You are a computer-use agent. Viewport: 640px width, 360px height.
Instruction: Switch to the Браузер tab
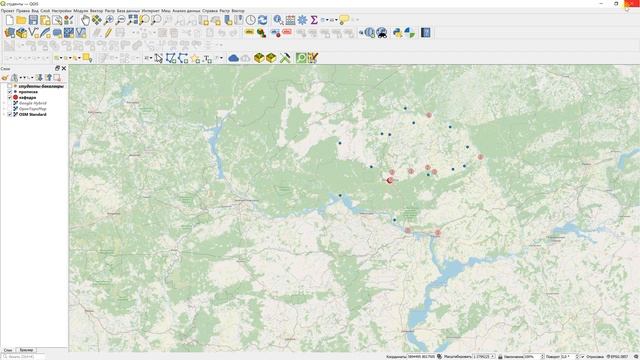click(27, 350)
